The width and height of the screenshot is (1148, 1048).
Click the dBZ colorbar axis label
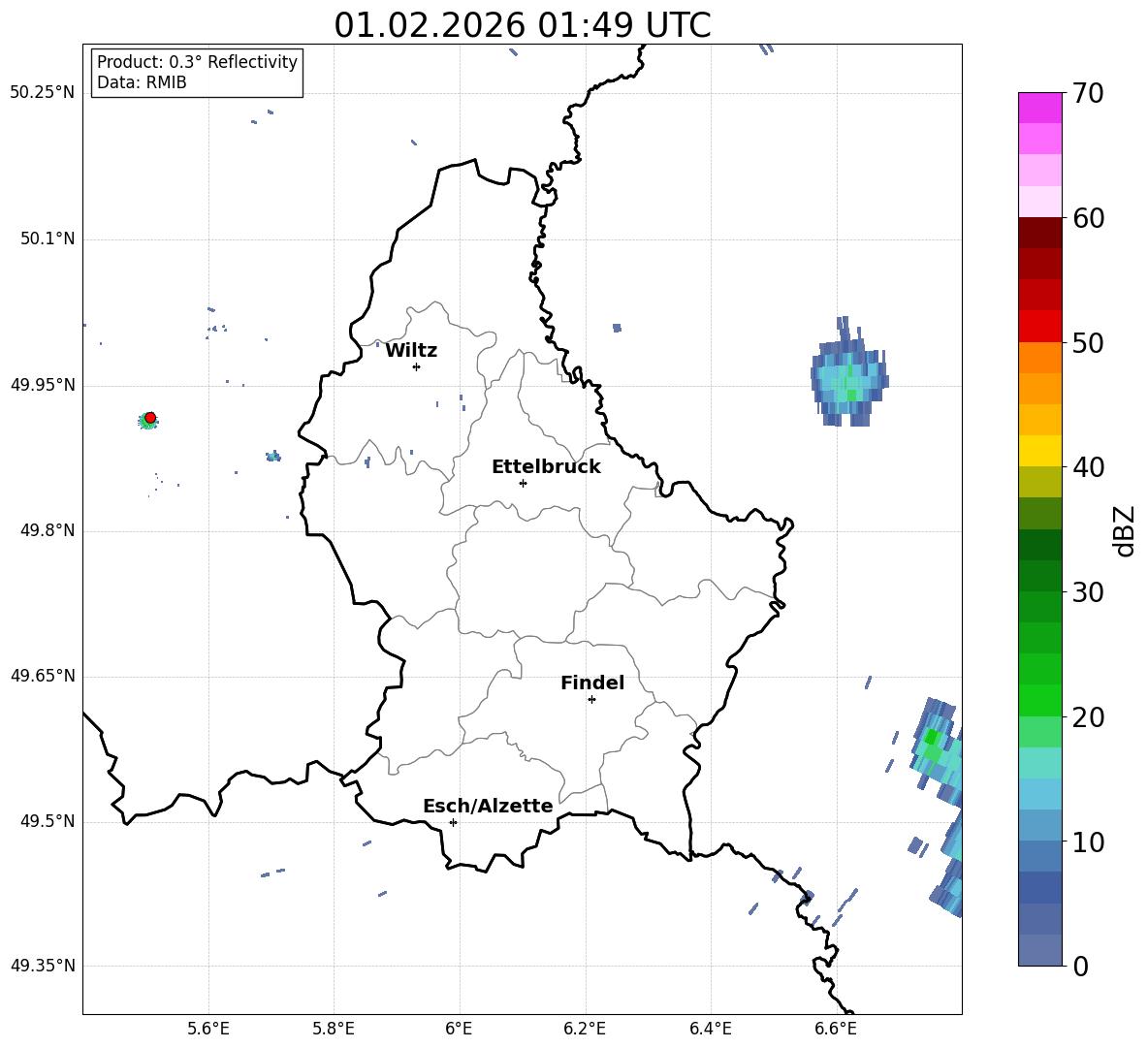(x=1125, y=530)
